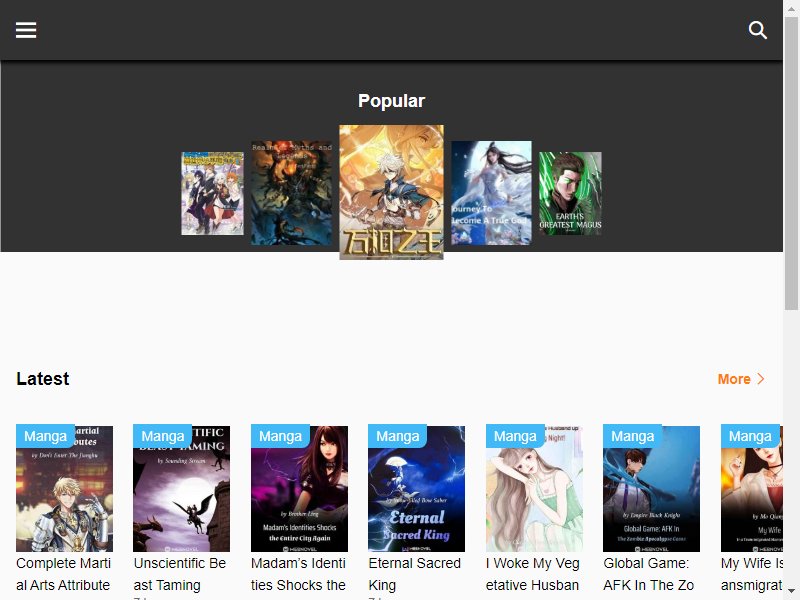800x600 pixels.
Task: Click title Complete Martial Arts Attribute
Action: tap(63, 574)
